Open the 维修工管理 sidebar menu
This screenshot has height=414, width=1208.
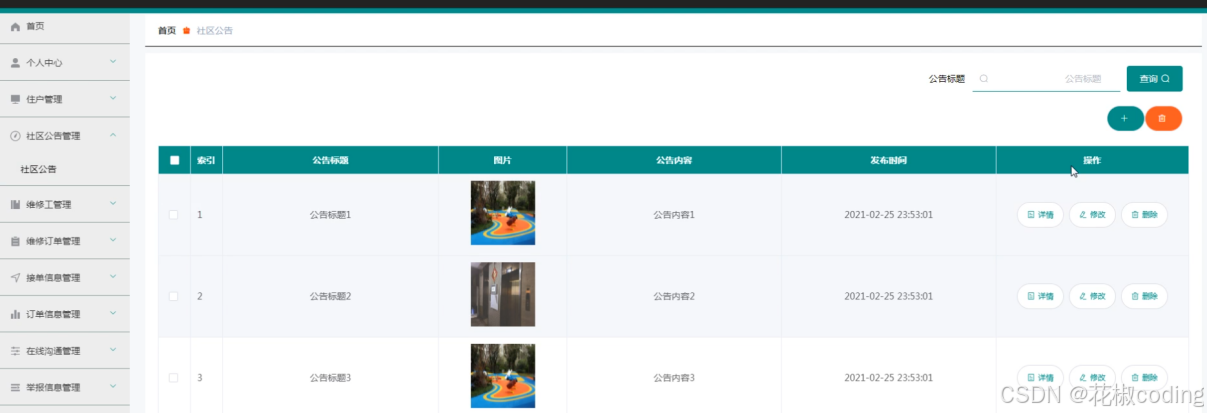coord(65,205)
